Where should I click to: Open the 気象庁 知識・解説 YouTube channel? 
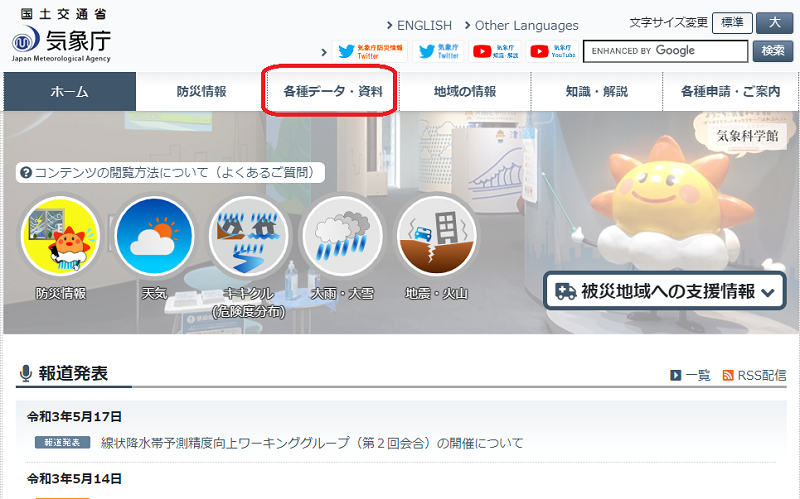(495, 51)
